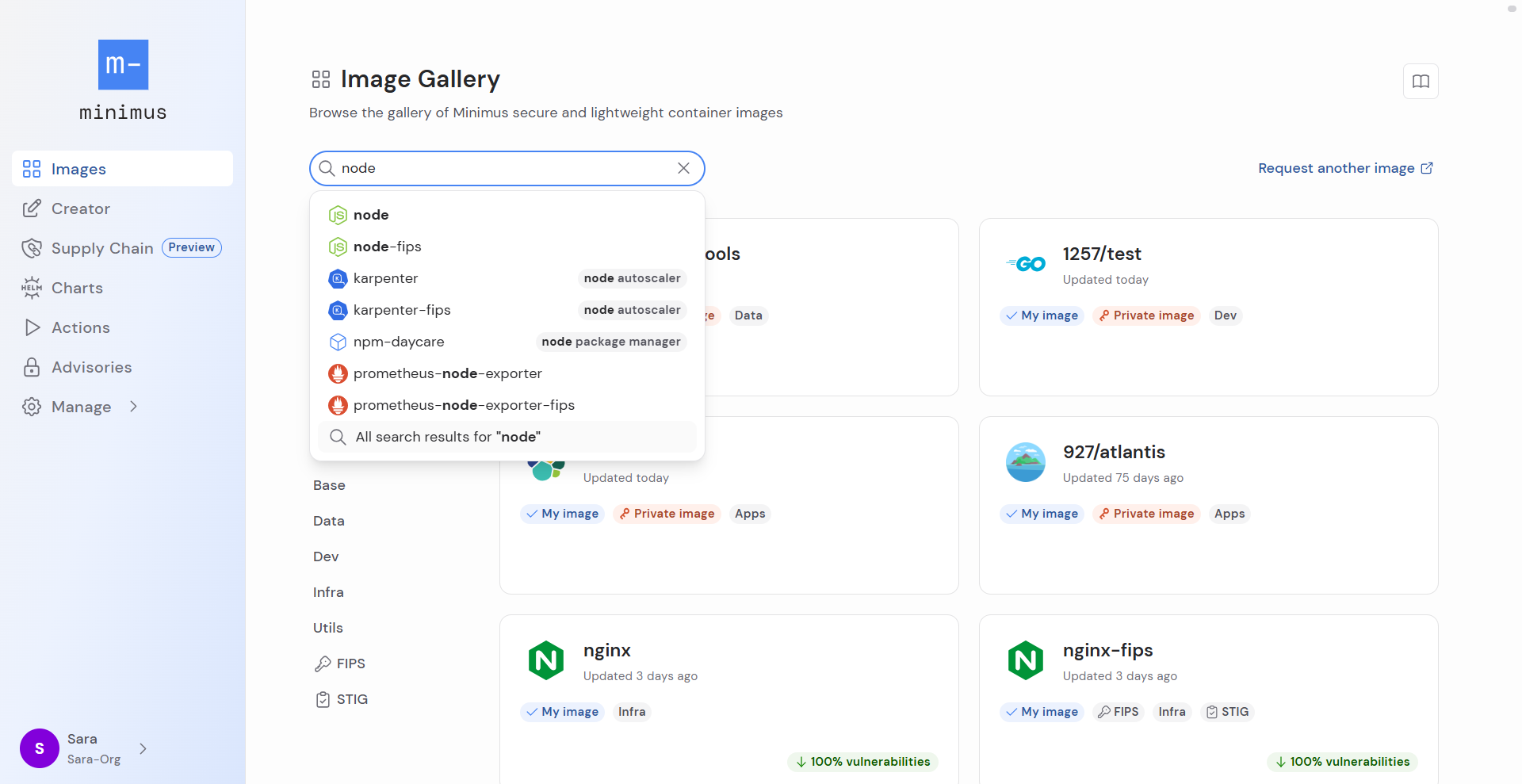This screenshot has width=1522, height=784.
Task: Select the node-fips suggestion icon
Action: pyautogui.click(x=338, y=247)
